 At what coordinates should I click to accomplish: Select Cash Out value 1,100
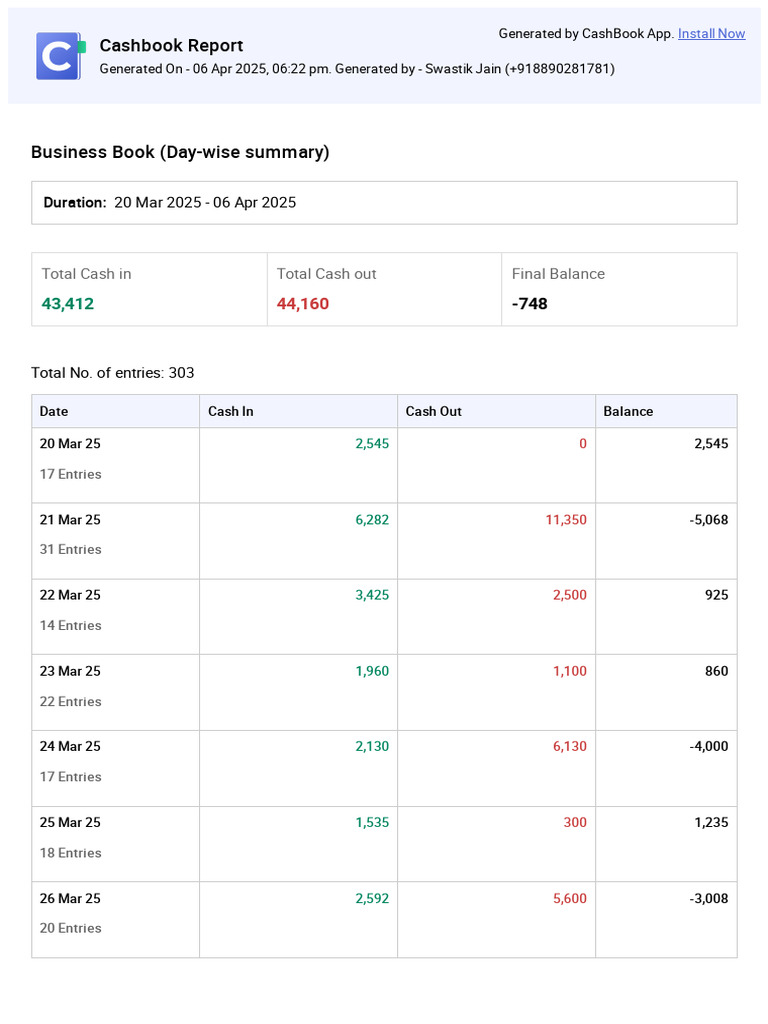[x=570, y=671]
